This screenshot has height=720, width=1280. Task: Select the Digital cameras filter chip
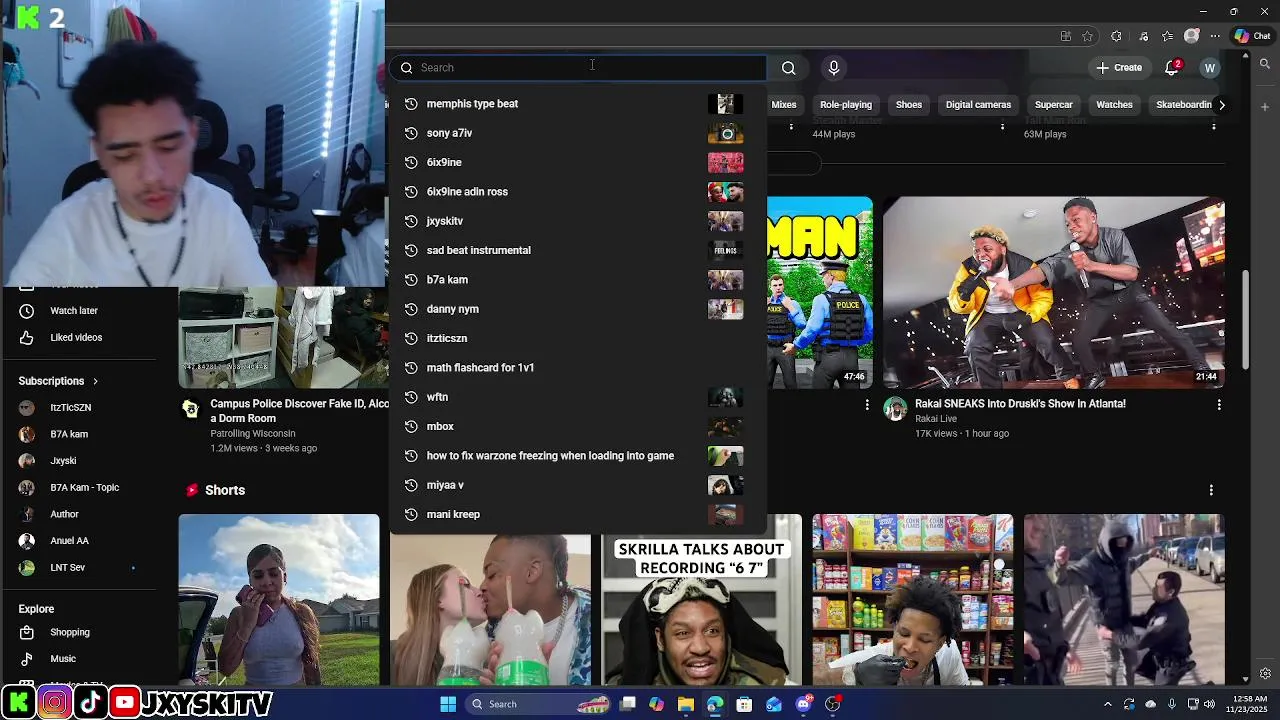pos(978,105)
